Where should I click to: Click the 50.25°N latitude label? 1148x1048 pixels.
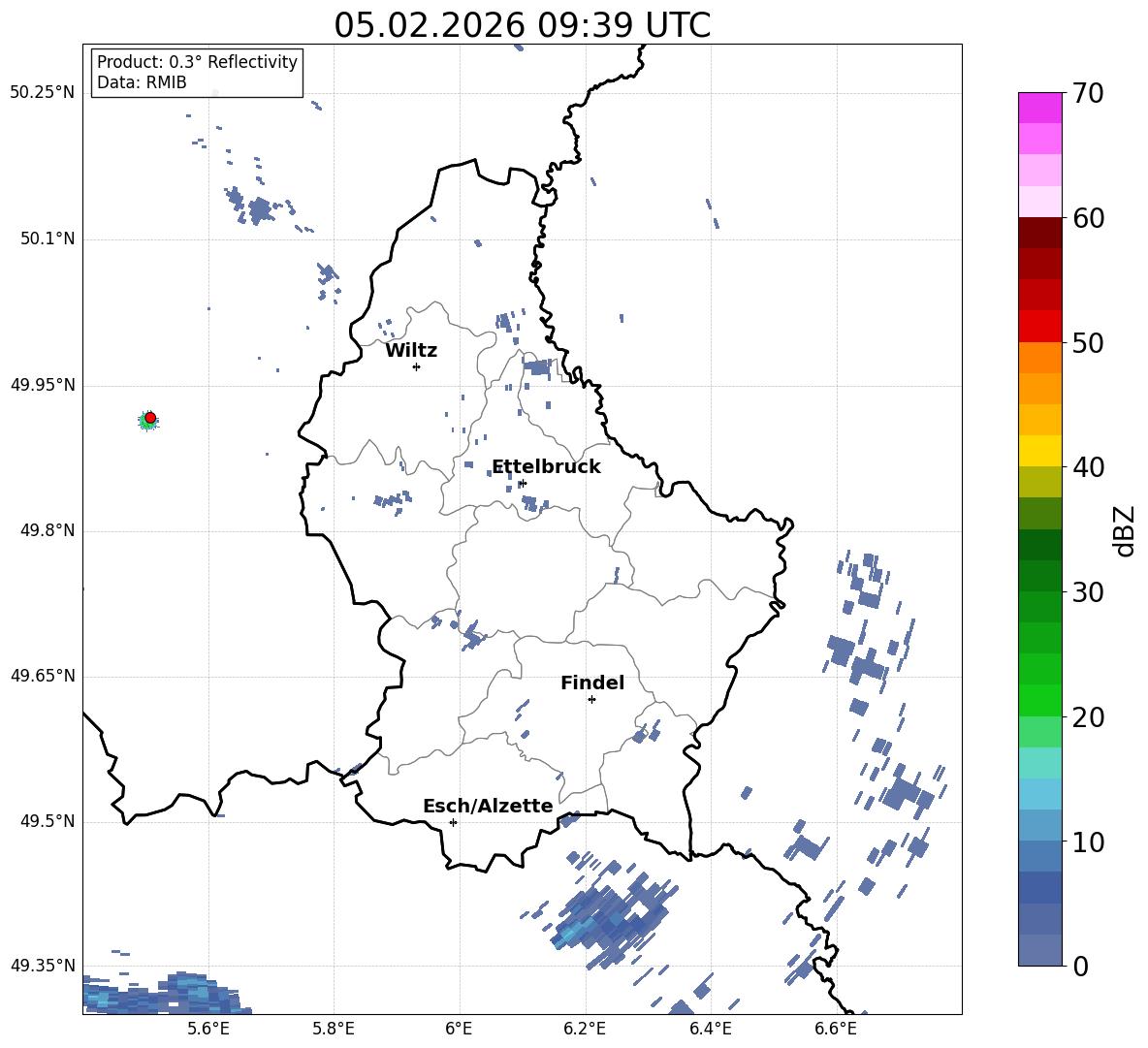(x=43, y=93)
